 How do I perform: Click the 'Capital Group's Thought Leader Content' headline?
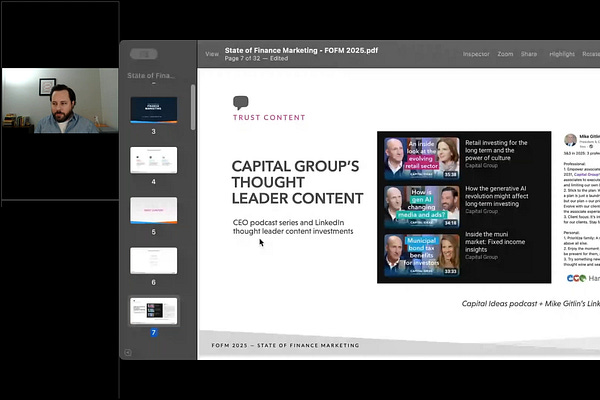(297, 182)
